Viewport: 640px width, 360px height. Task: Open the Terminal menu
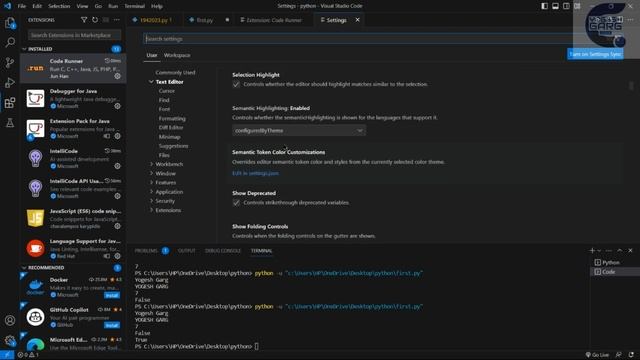click(x=135, y=6)
